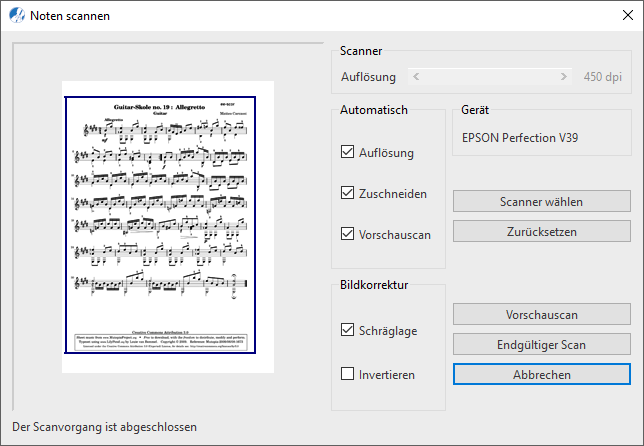Cancel with the Abbrechen button
The image size is (644, 446).
(x=541, y=375)
